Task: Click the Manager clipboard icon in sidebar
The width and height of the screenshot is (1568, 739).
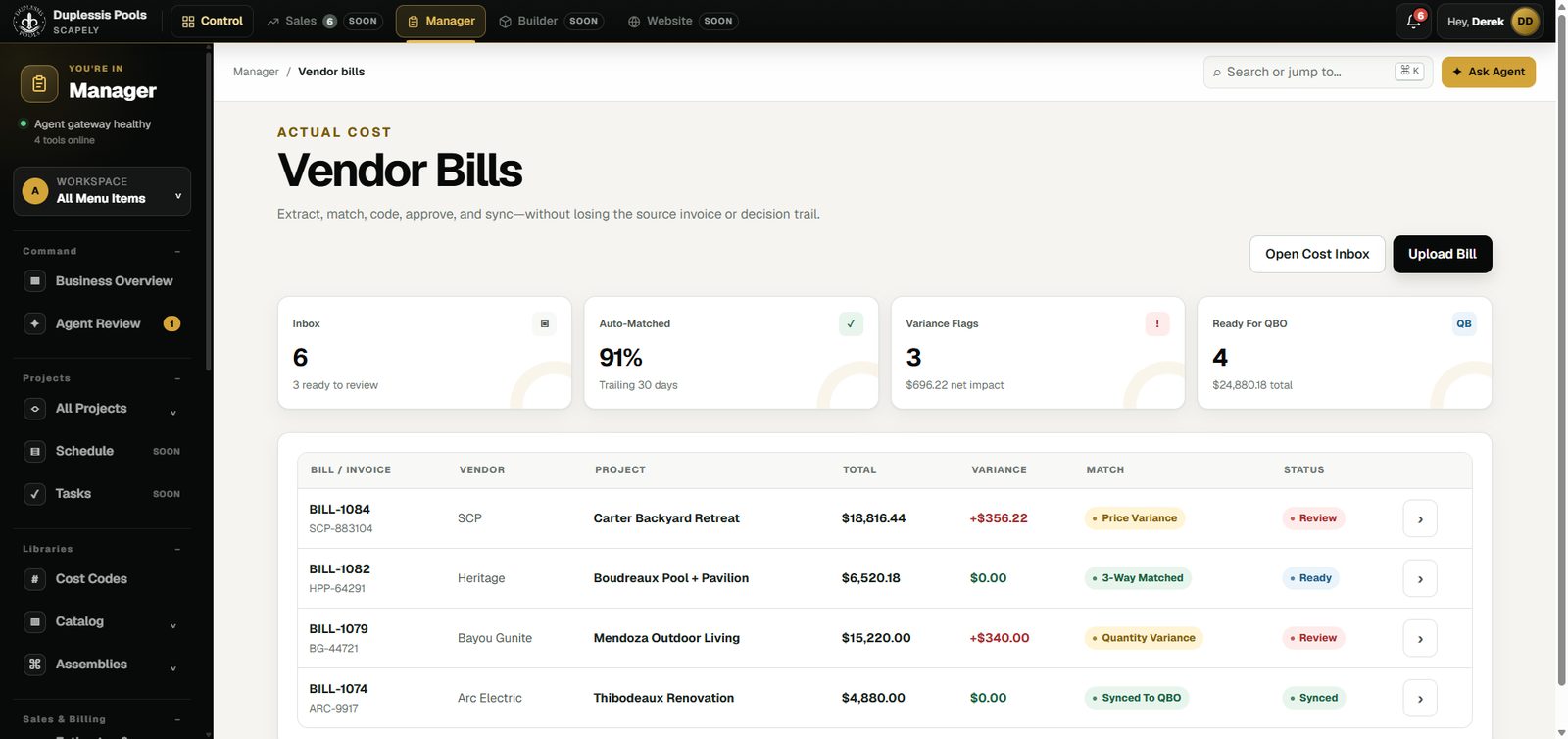Action: pyautogui.click(x=39, y=84)
